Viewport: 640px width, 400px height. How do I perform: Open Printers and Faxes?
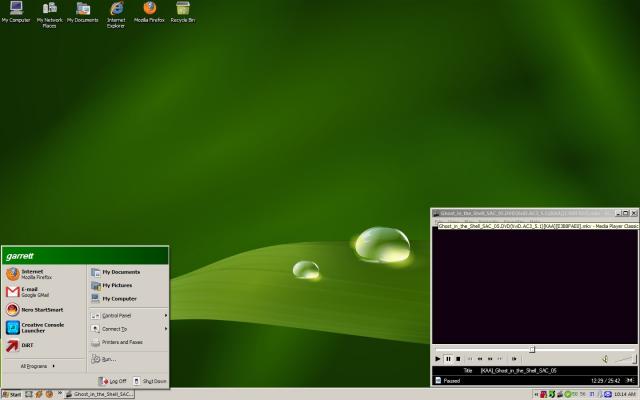coord(128,342)
